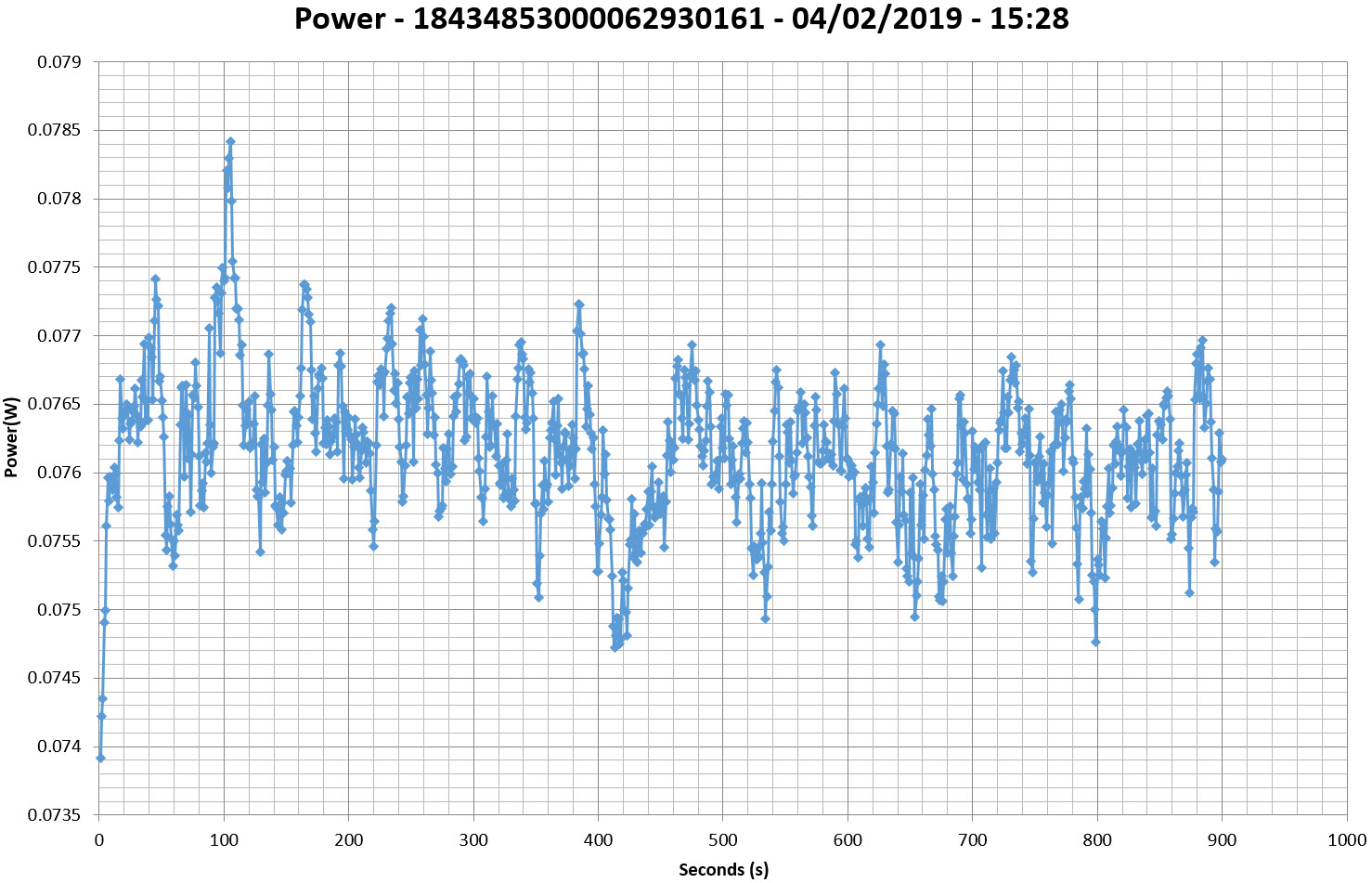Click the 0 label on the horizontal axis
This screenshot has width=1372, height=883.
pyautogui.click(x=99, y=840)
